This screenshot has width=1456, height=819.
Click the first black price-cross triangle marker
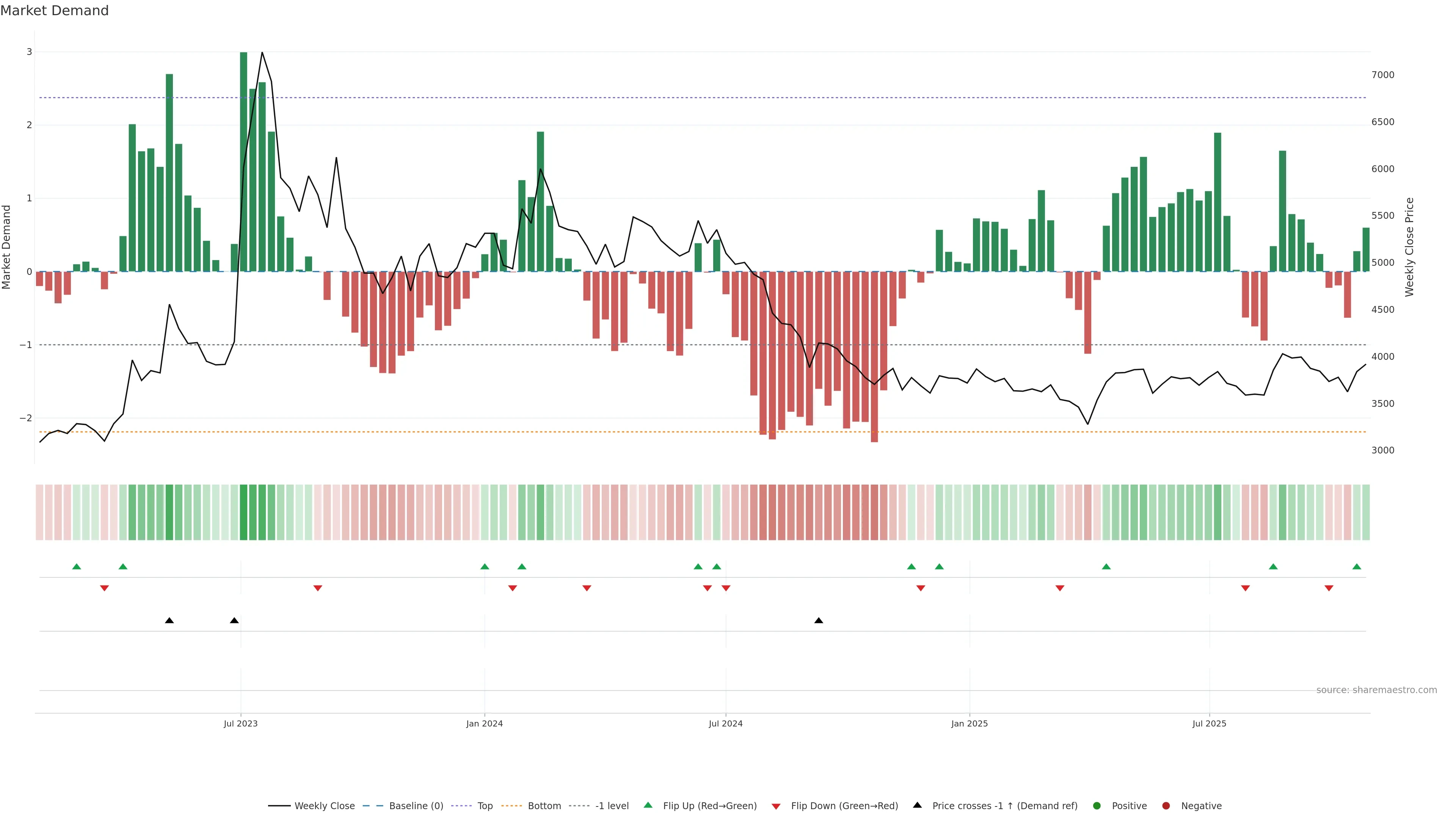(169, 621)
